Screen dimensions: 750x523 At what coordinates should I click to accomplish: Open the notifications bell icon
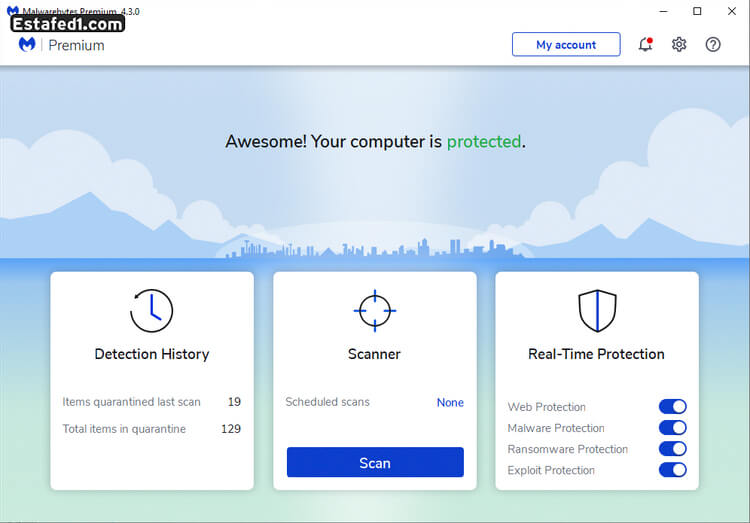(645, 45)
